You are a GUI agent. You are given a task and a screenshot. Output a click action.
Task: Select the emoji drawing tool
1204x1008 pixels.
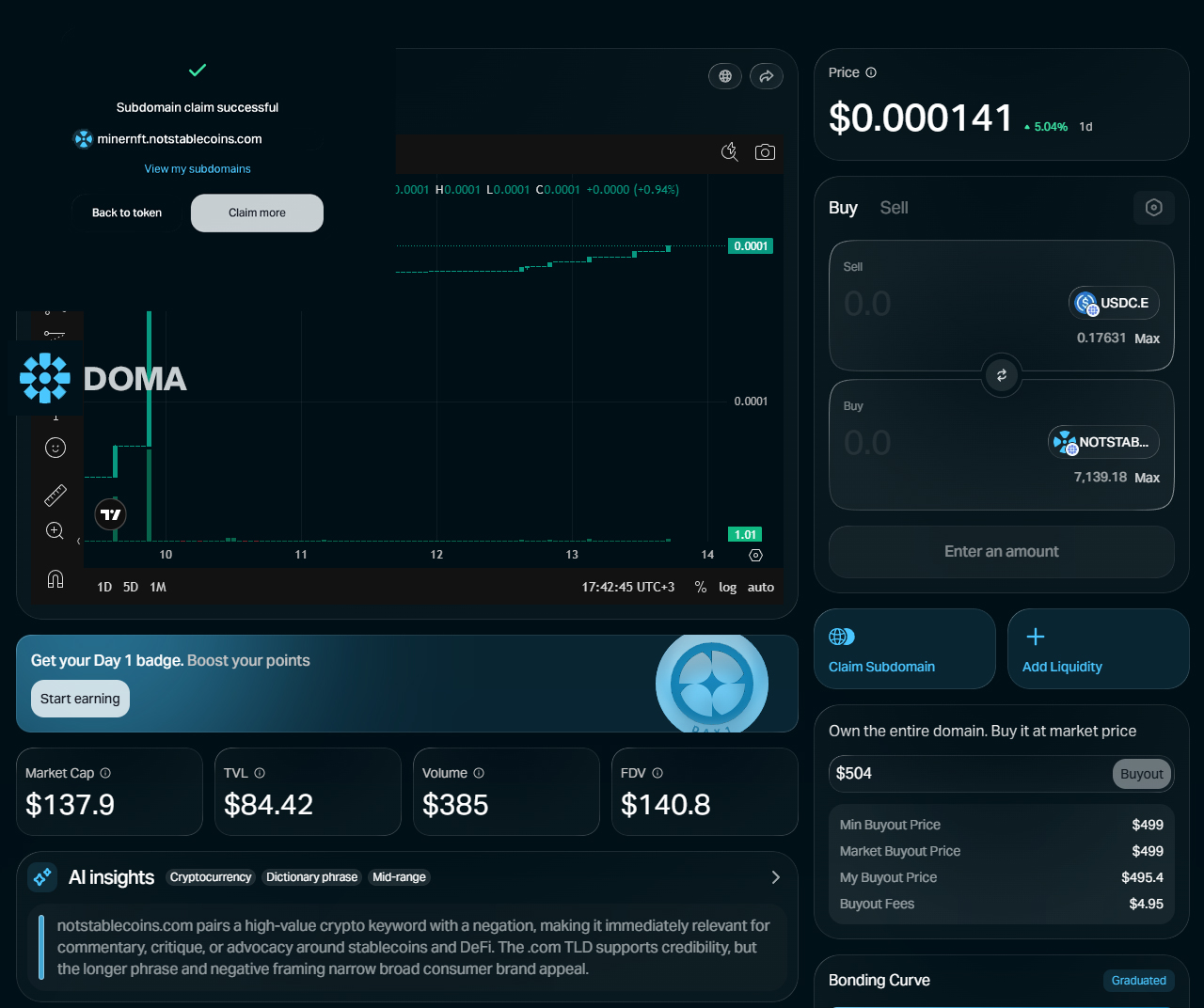tap(55, 448)
